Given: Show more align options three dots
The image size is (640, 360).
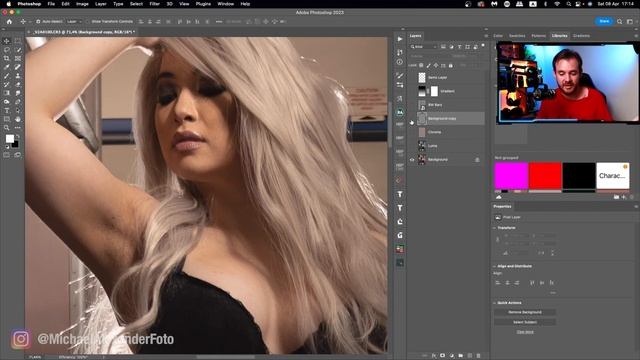Looking at the screenshot, I should click(x=553, y=293).
